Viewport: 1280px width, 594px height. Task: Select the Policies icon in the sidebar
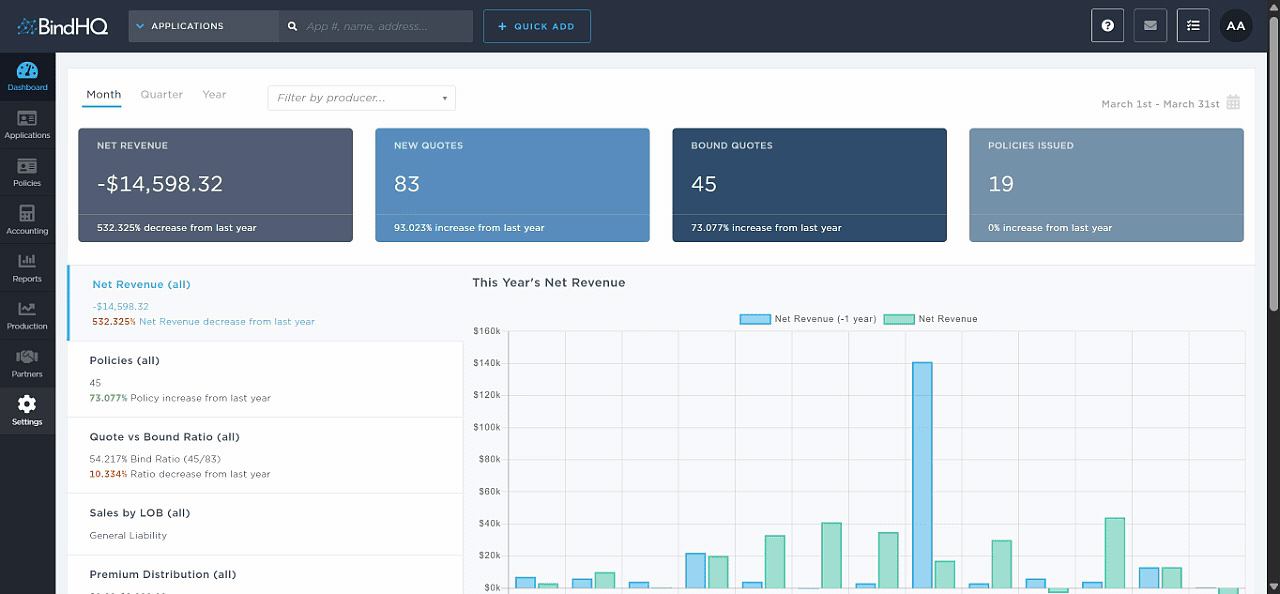[27, 165]
